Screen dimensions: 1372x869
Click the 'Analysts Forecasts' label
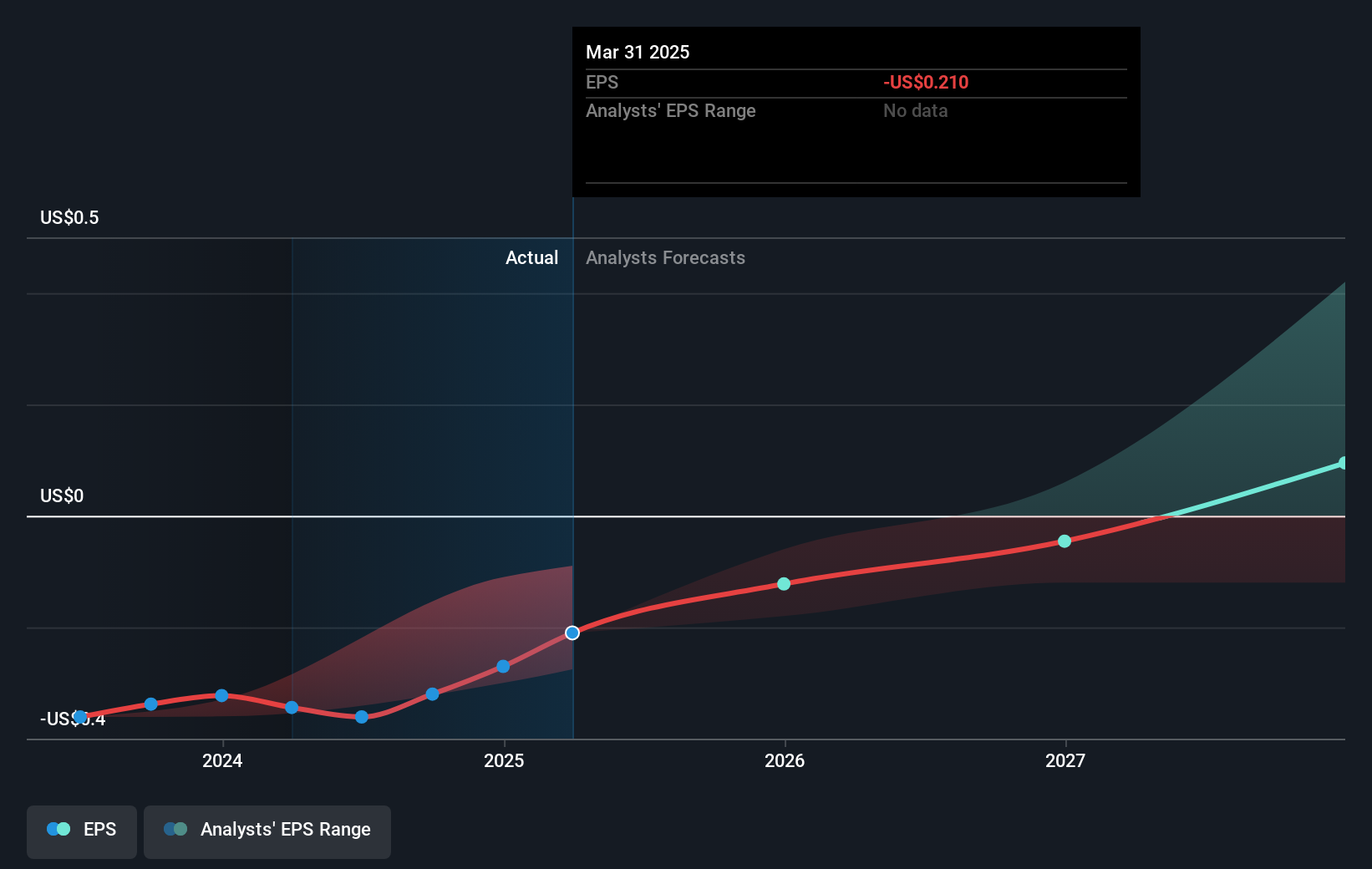click(x=665, y=258)
